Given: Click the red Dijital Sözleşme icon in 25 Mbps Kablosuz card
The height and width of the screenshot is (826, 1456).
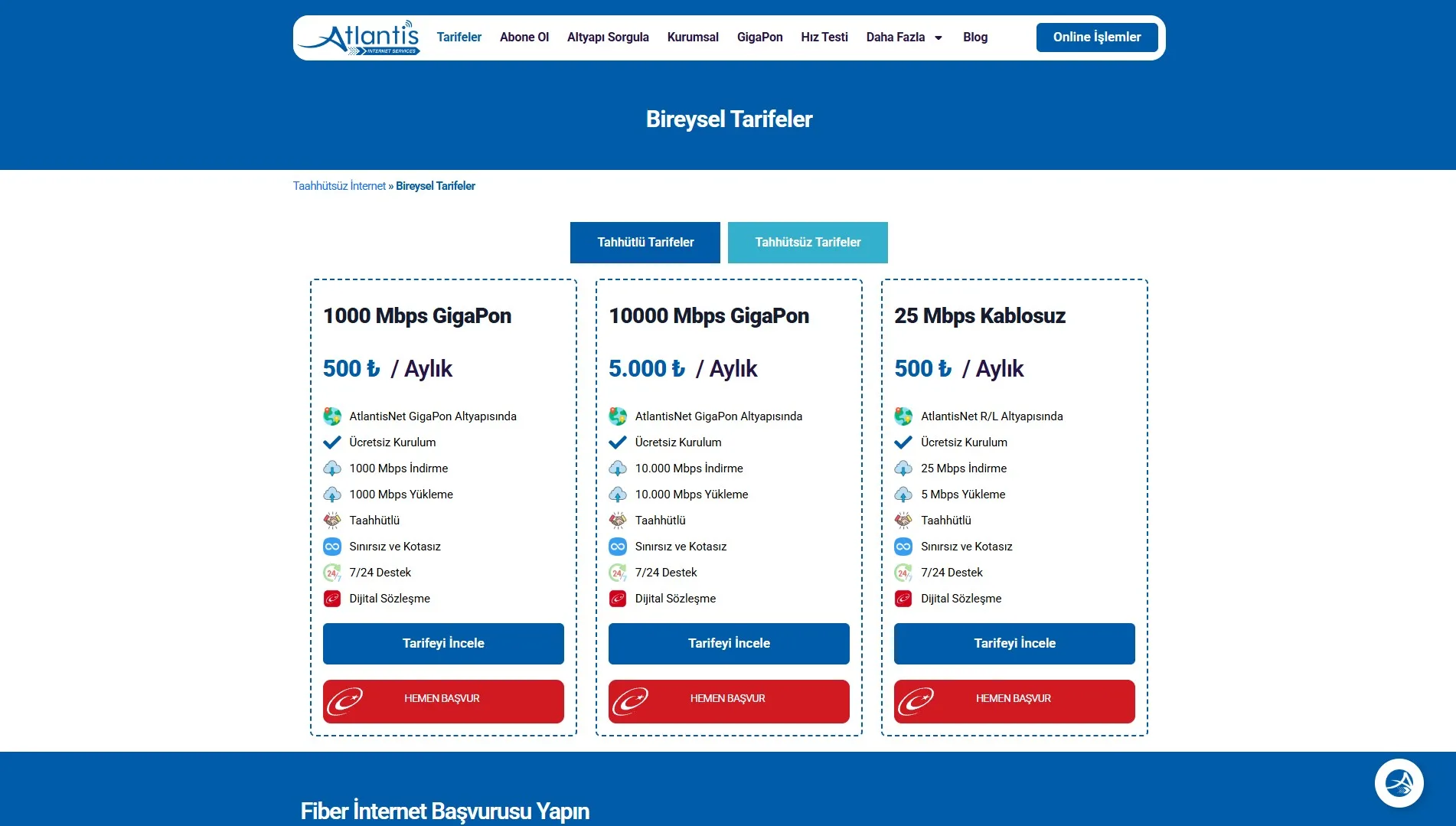Looking at the screenshot, I should coord(903,599).
